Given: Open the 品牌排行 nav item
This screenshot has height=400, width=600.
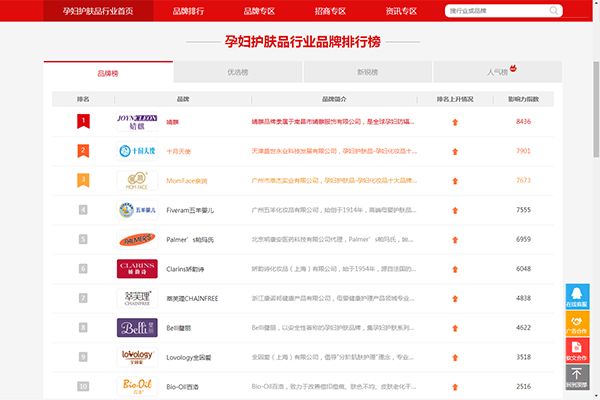Looking at the screenshot, I should (x=188, y=11).
